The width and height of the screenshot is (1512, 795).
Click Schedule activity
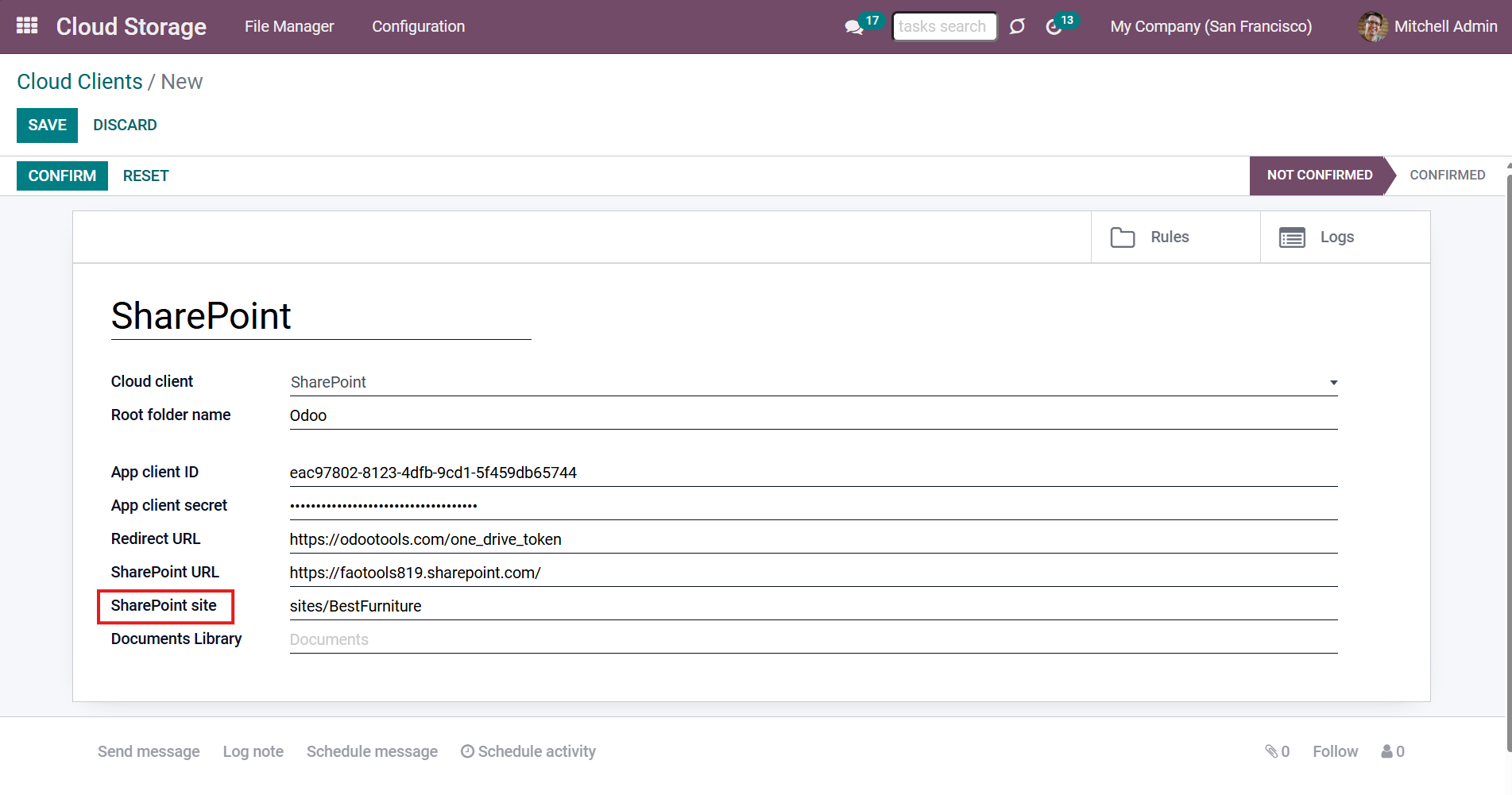tap(528, 751)
